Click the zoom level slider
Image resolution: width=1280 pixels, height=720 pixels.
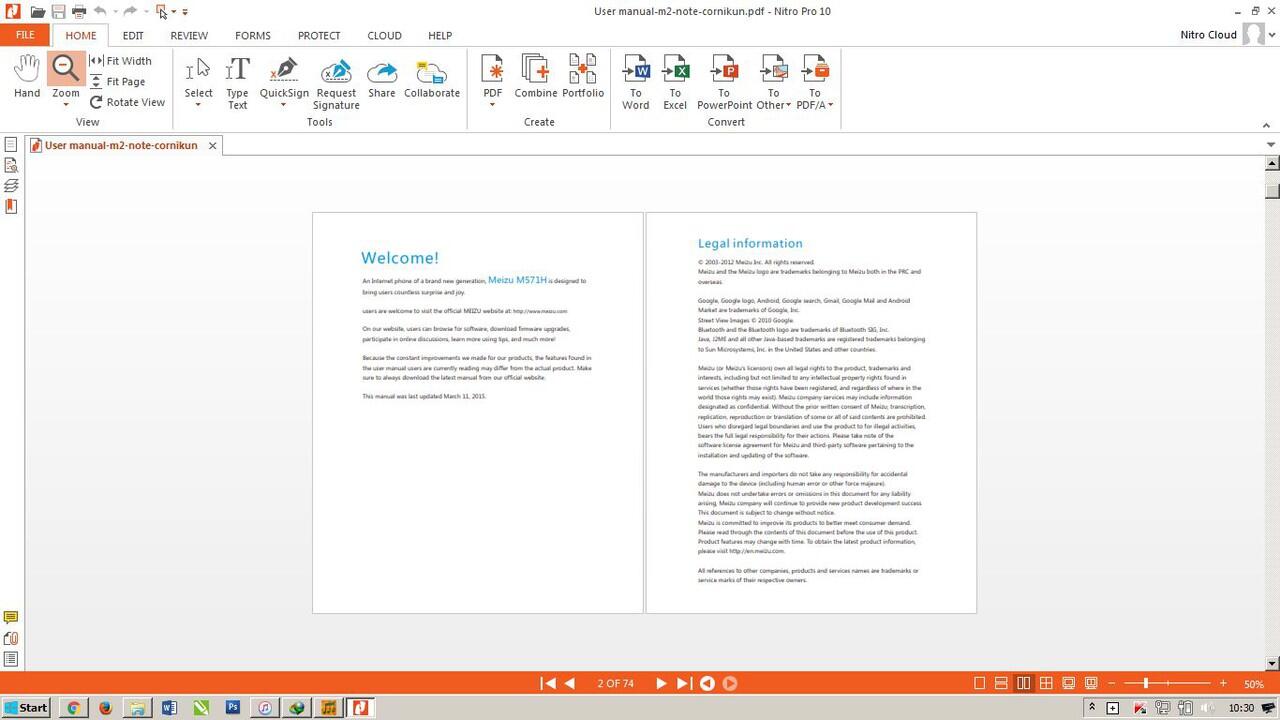click(1167, 683)
